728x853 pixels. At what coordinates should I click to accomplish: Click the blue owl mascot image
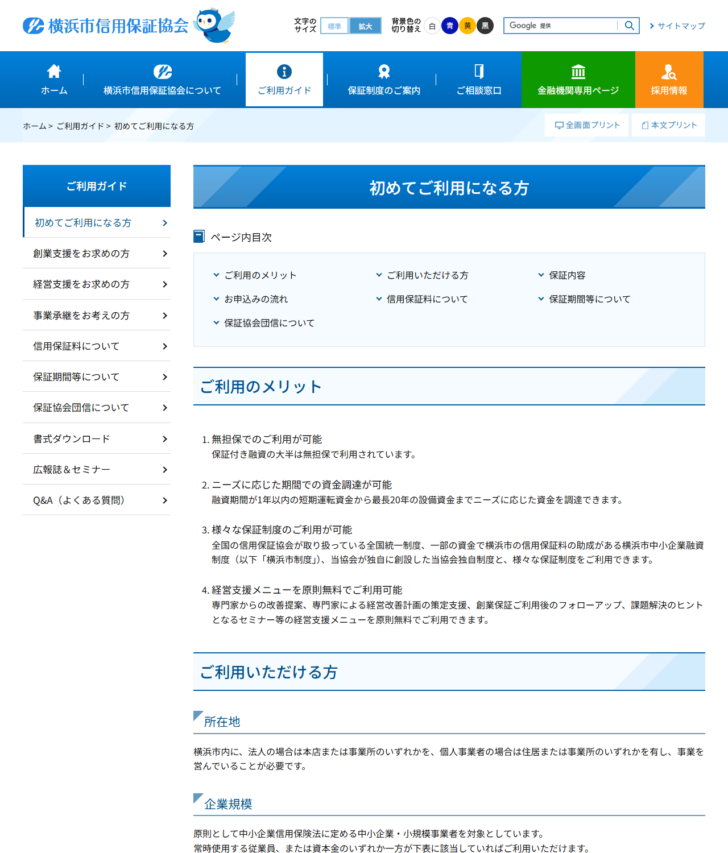[x=215, y=25]
